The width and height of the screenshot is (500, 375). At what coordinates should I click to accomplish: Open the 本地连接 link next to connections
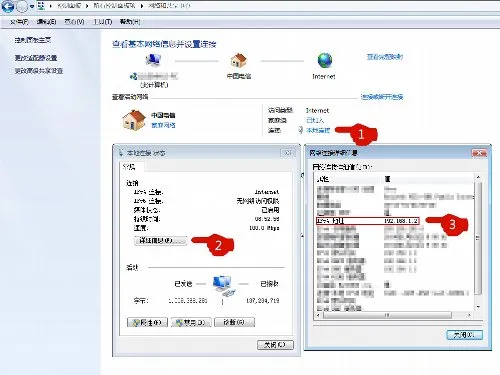pos(318,130)
